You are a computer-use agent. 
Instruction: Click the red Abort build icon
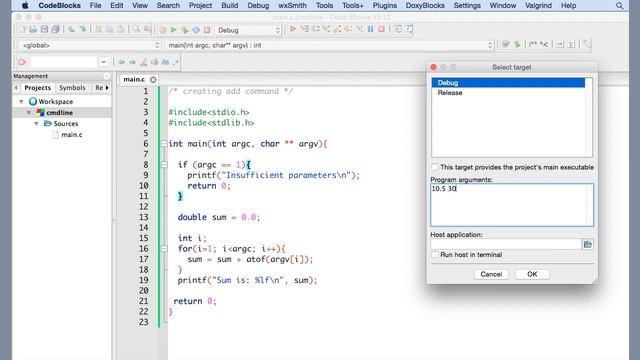207,30
